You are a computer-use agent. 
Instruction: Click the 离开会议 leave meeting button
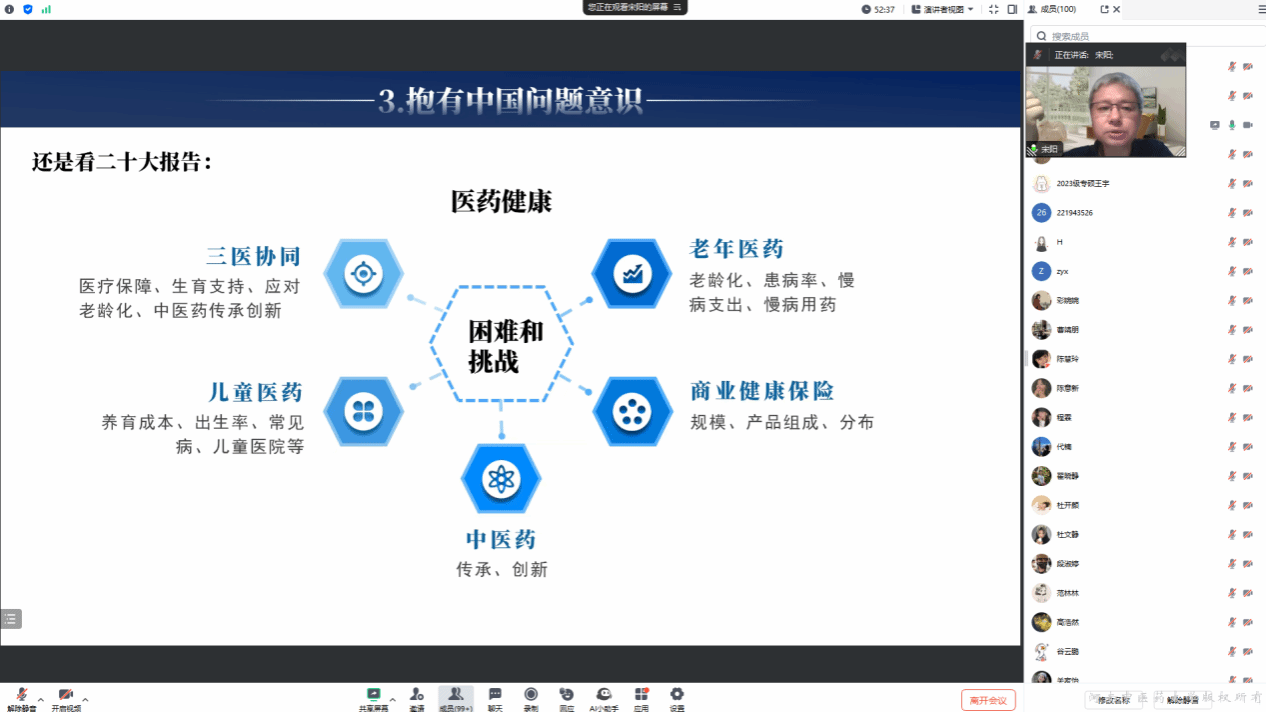(x=988, y=700)
